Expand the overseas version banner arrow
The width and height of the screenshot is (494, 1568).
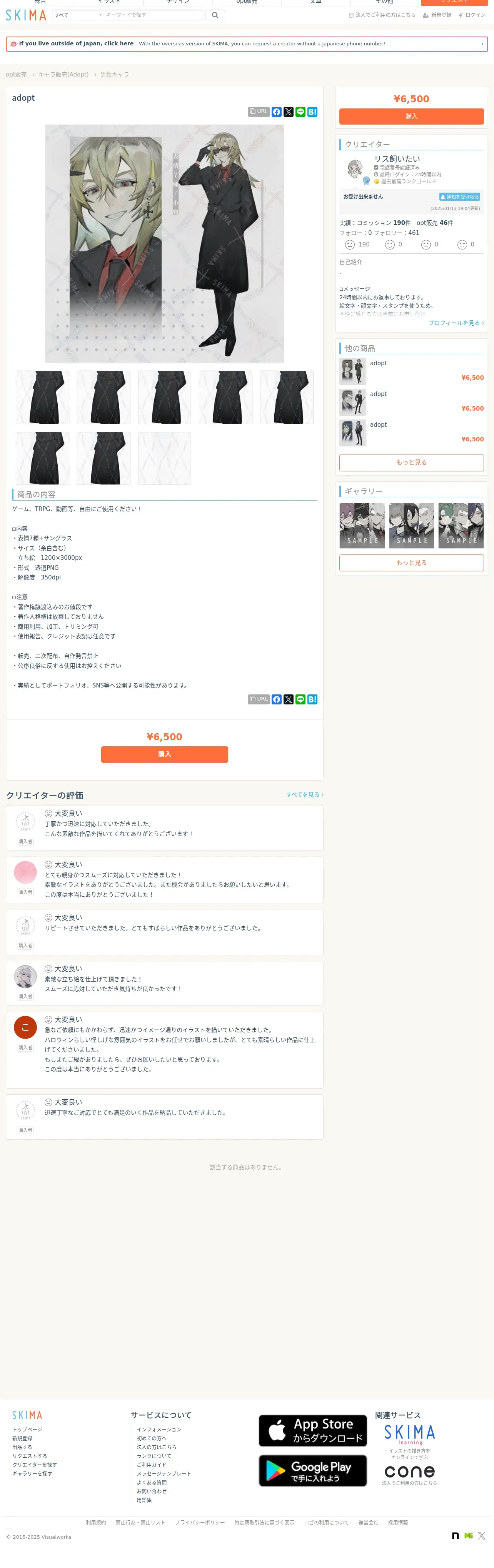pos(482,44)
